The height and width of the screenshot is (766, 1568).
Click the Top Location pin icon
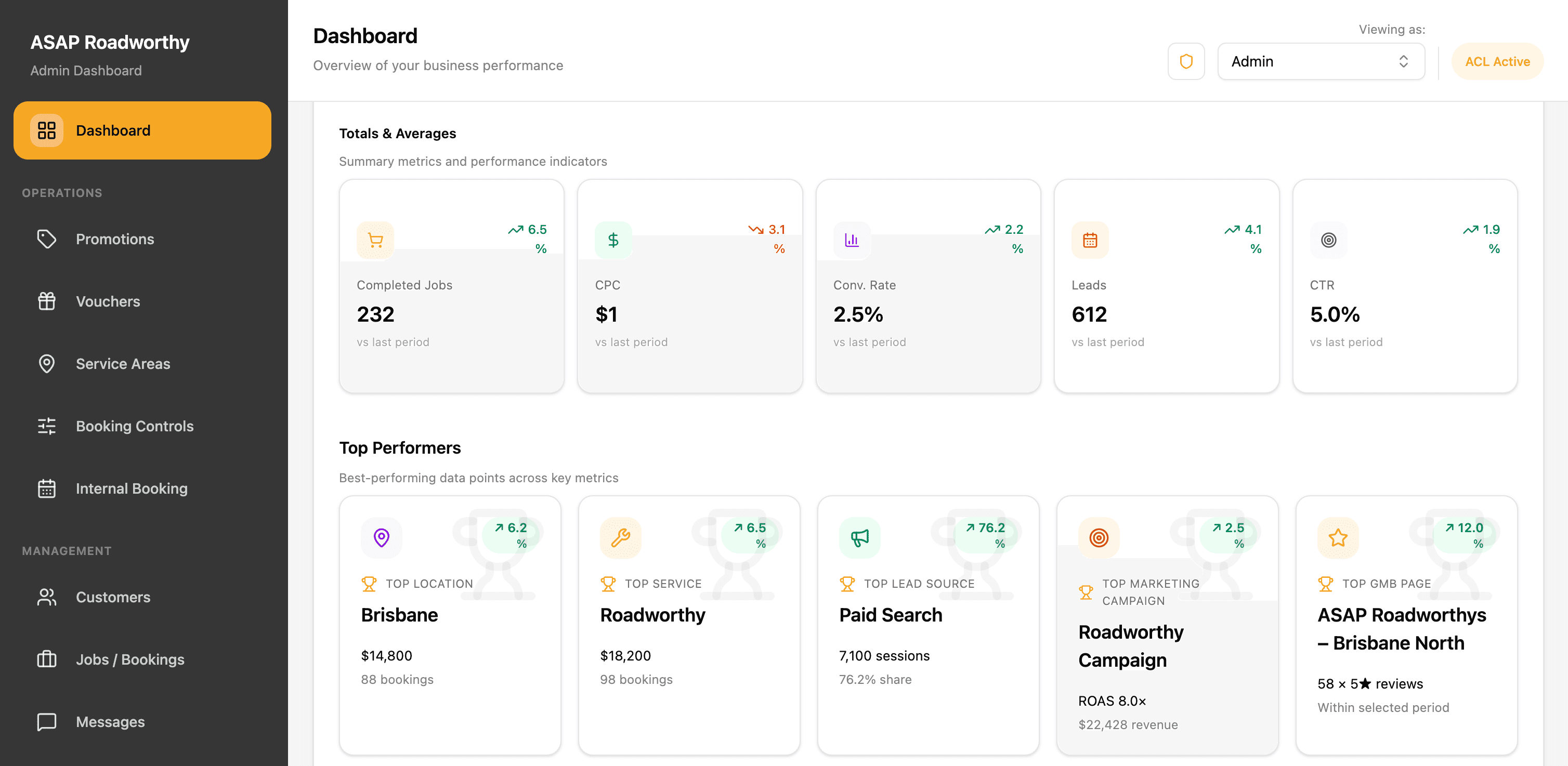382,538
